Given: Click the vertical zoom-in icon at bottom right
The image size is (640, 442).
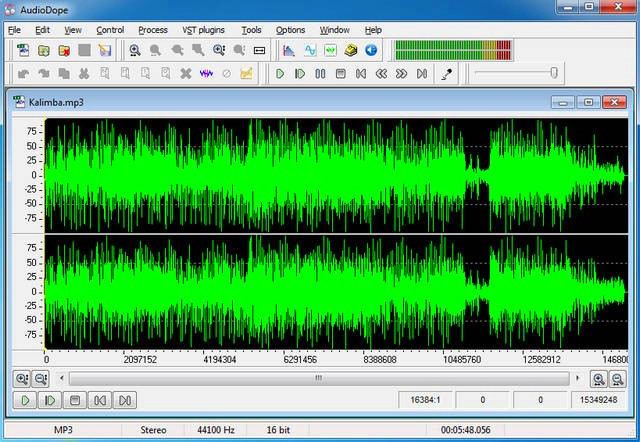Looking at the screenshot, I should click(598, 379).
